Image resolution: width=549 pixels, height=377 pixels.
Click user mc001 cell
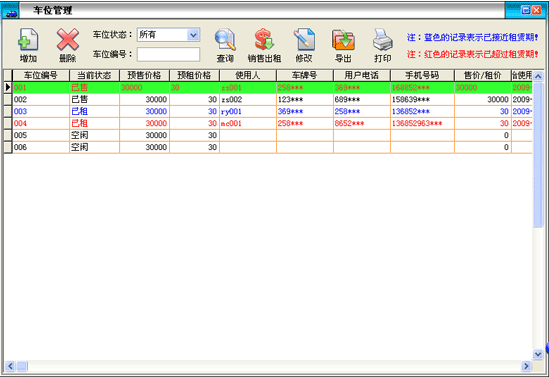[x=248, y=123]
